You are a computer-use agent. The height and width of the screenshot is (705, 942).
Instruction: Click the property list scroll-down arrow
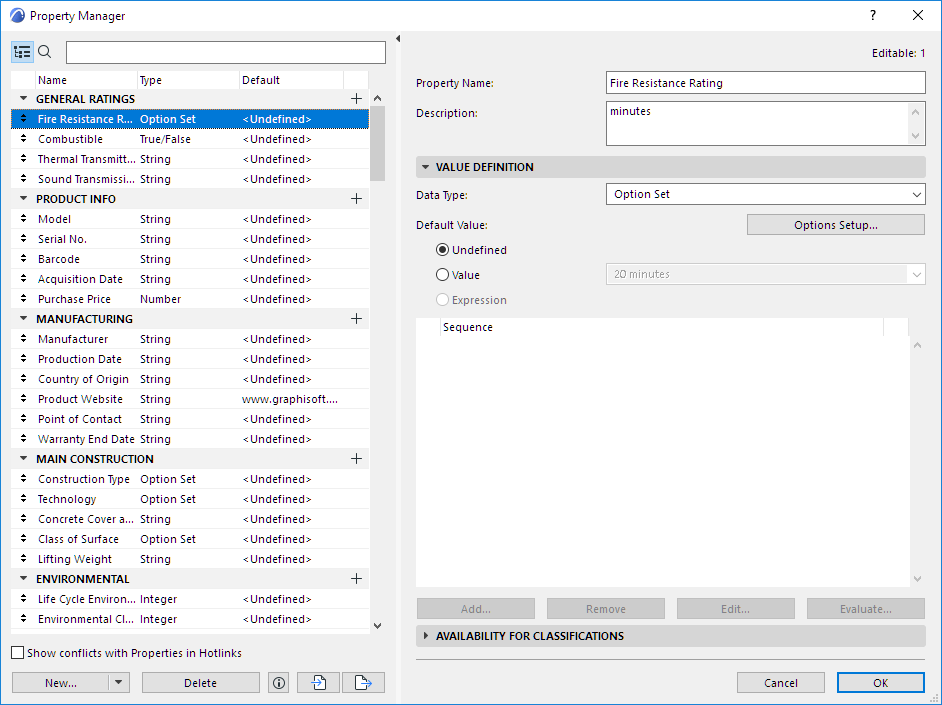click(377, 626)
